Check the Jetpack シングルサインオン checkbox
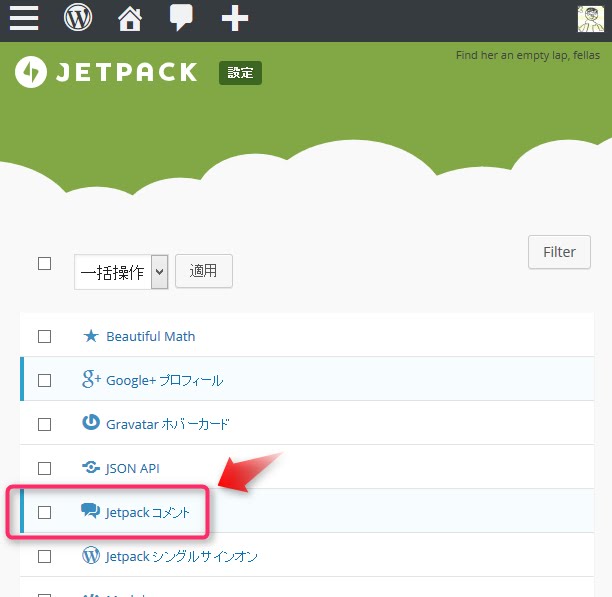 click(x=44, y=556)
